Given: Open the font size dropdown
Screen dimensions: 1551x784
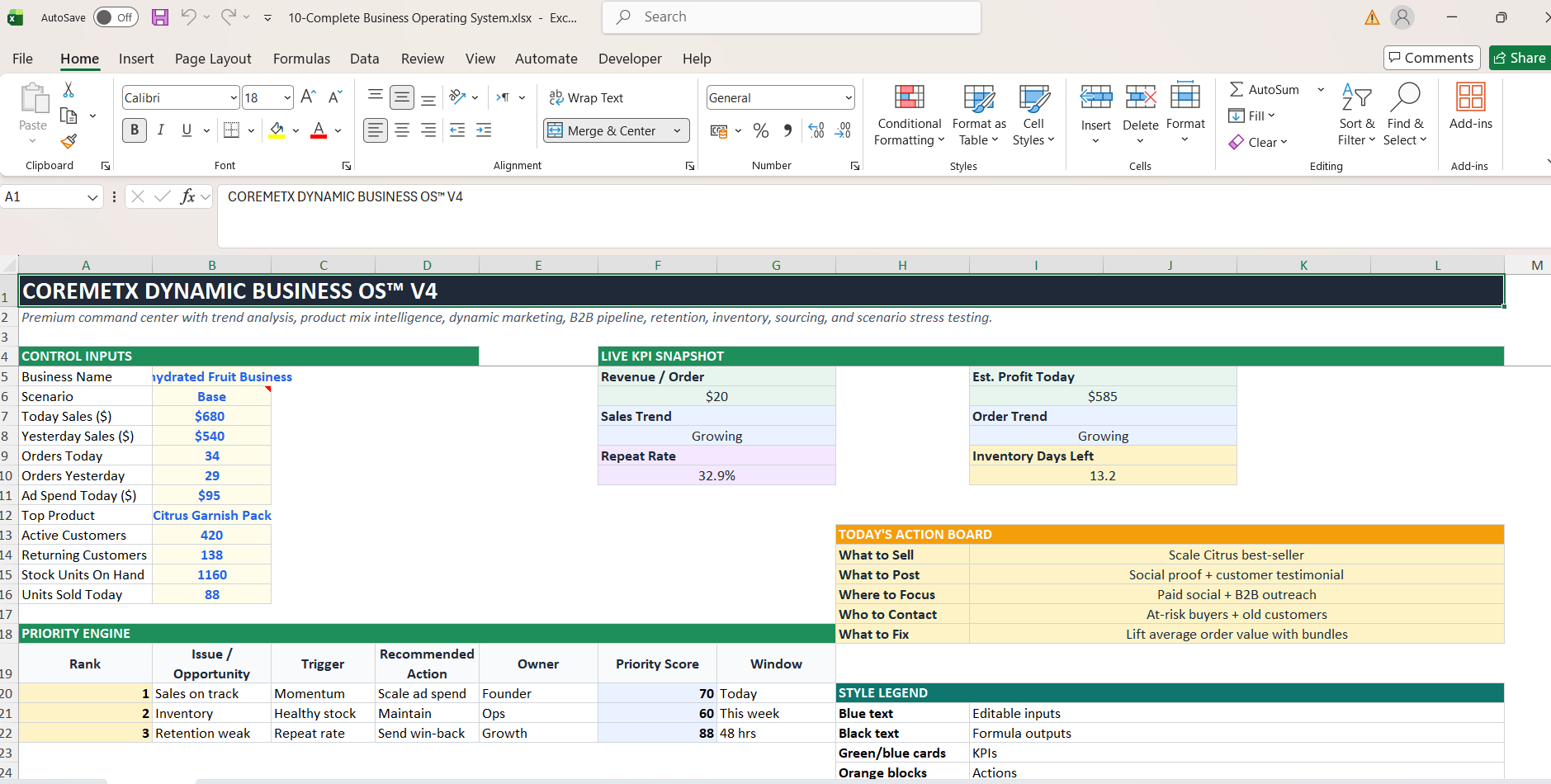Looking at the screenshot, I should 287,98.
